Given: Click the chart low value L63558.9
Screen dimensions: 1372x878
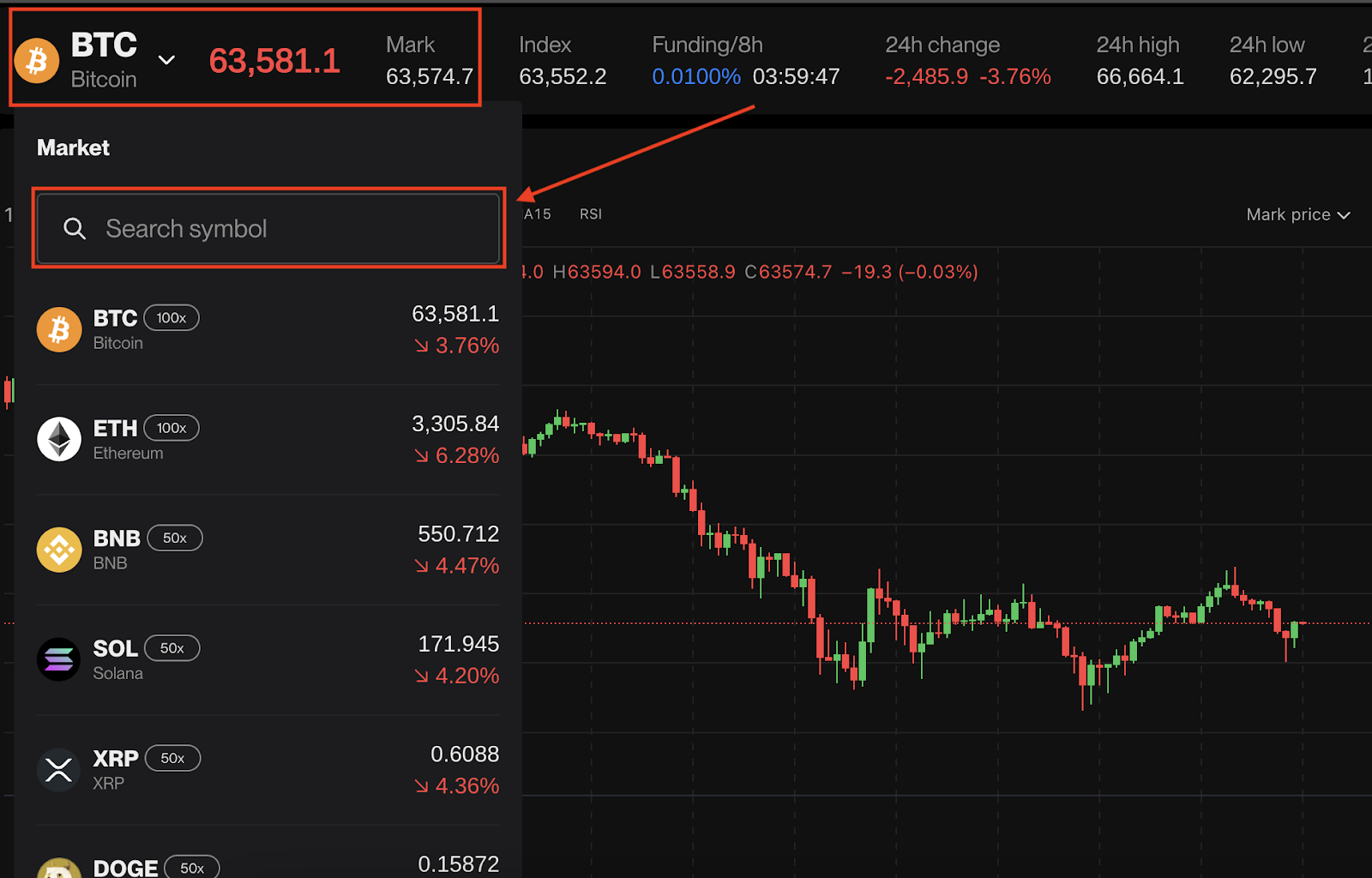Looking at the screenshot, I should tap(693, 272).
